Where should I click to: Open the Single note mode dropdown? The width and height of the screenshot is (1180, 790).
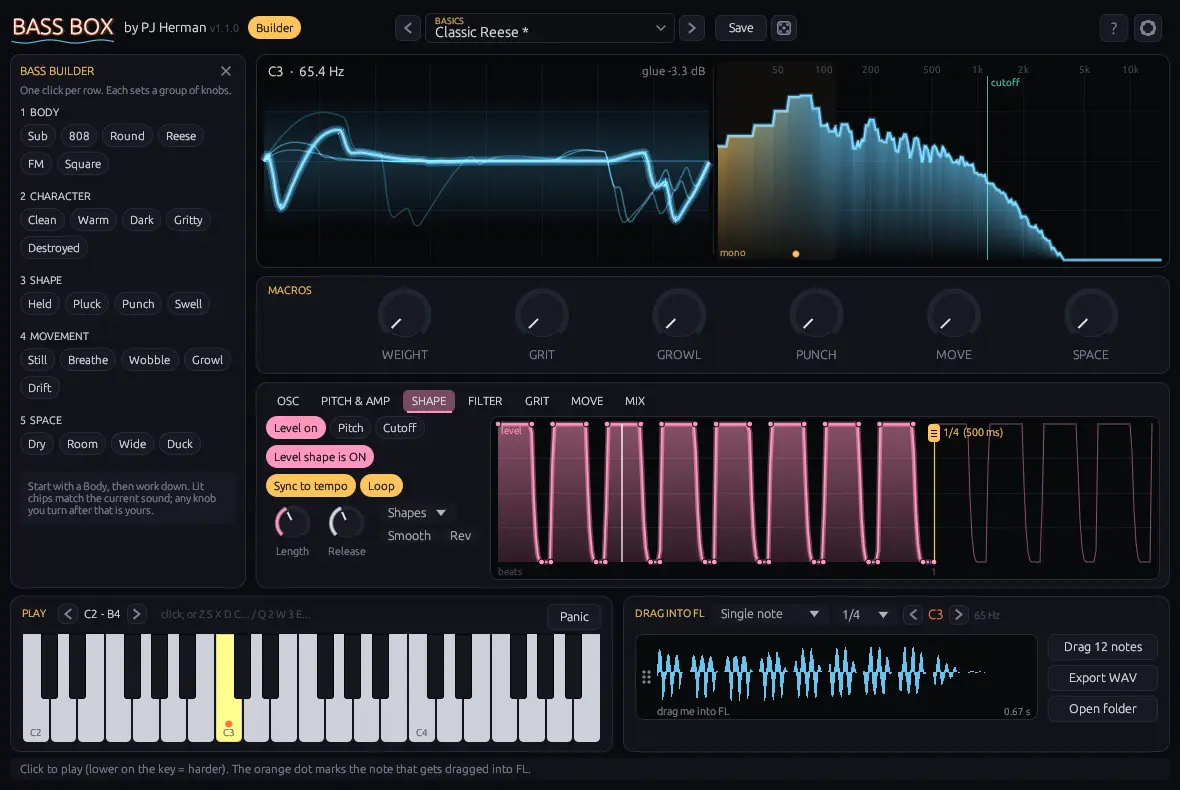point(769,614)
